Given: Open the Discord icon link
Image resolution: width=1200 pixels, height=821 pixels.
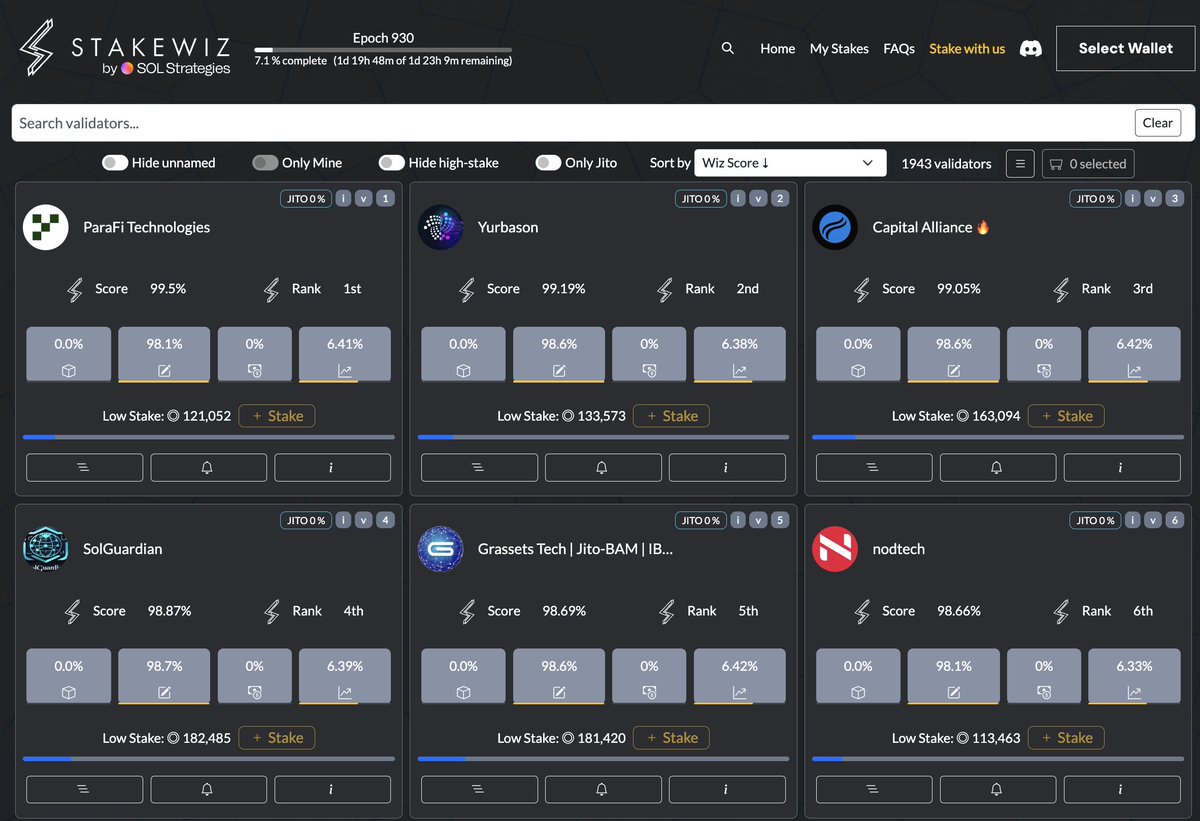Looking at the screenshot, I should click(x=1030, y=48).
